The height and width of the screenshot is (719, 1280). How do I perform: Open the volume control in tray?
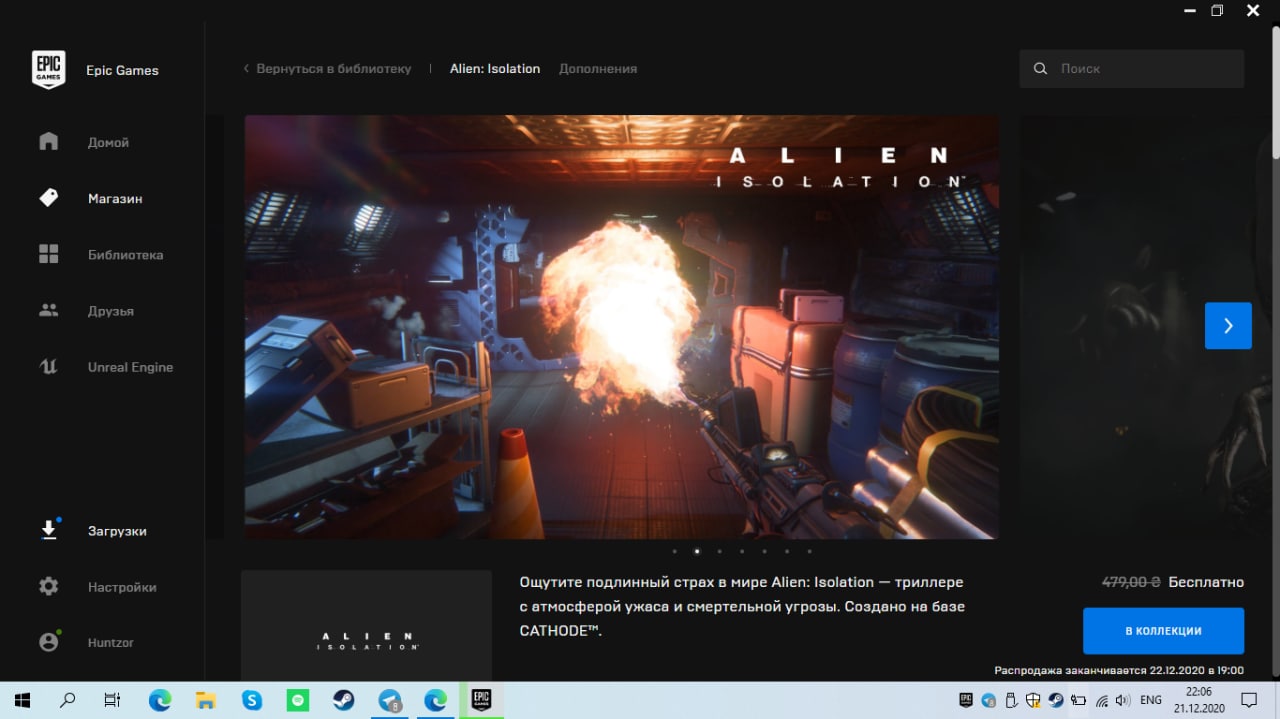pos(1122,700)
